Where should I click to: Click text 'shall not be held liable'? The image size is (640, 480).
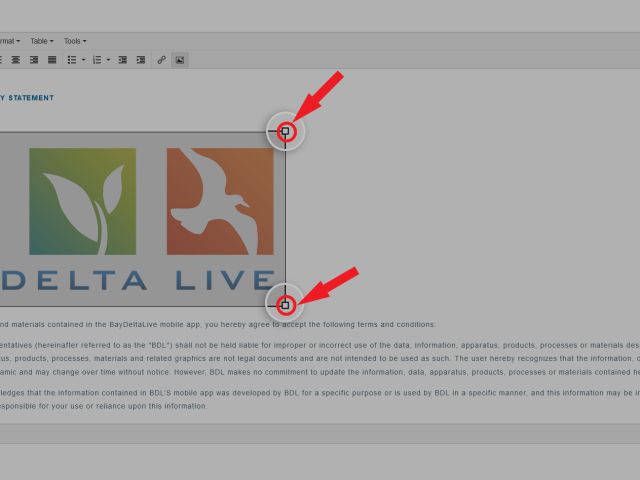click(x=217, y=345)
